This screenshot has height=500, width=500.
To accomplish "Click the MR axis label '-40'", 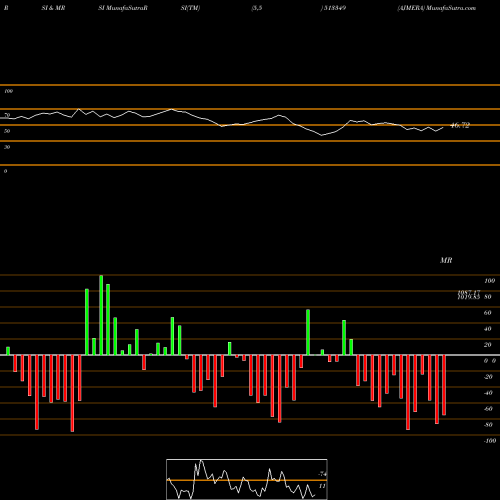I will (x=488, y=393).
